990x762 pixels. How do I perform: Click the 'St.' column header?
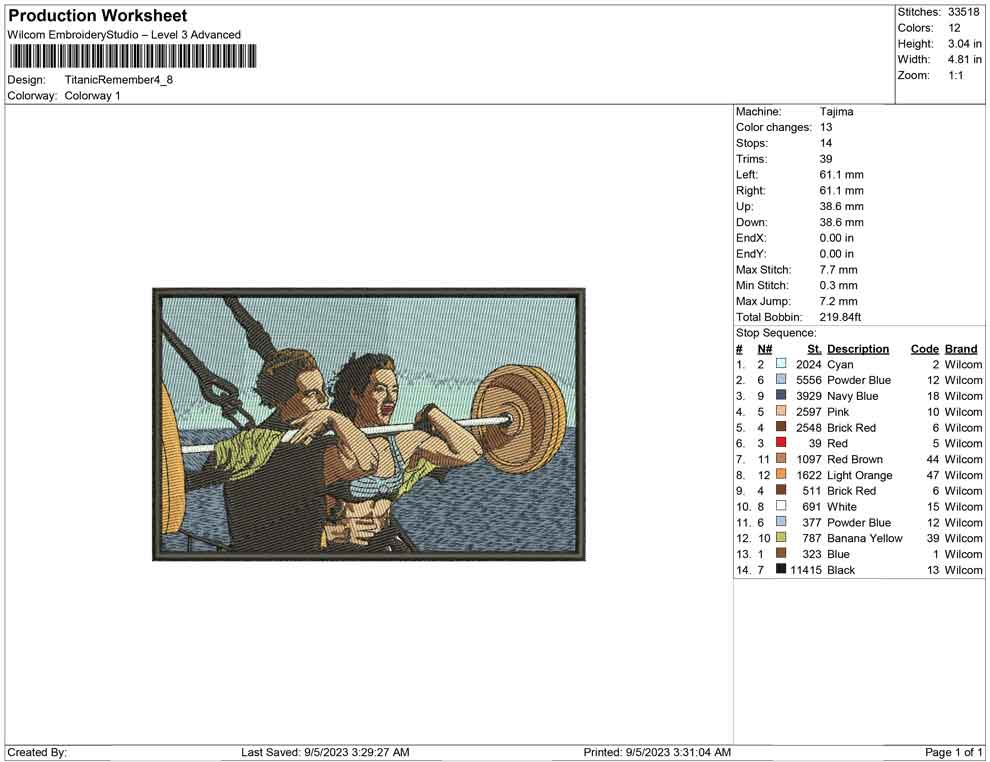(814, 348)
